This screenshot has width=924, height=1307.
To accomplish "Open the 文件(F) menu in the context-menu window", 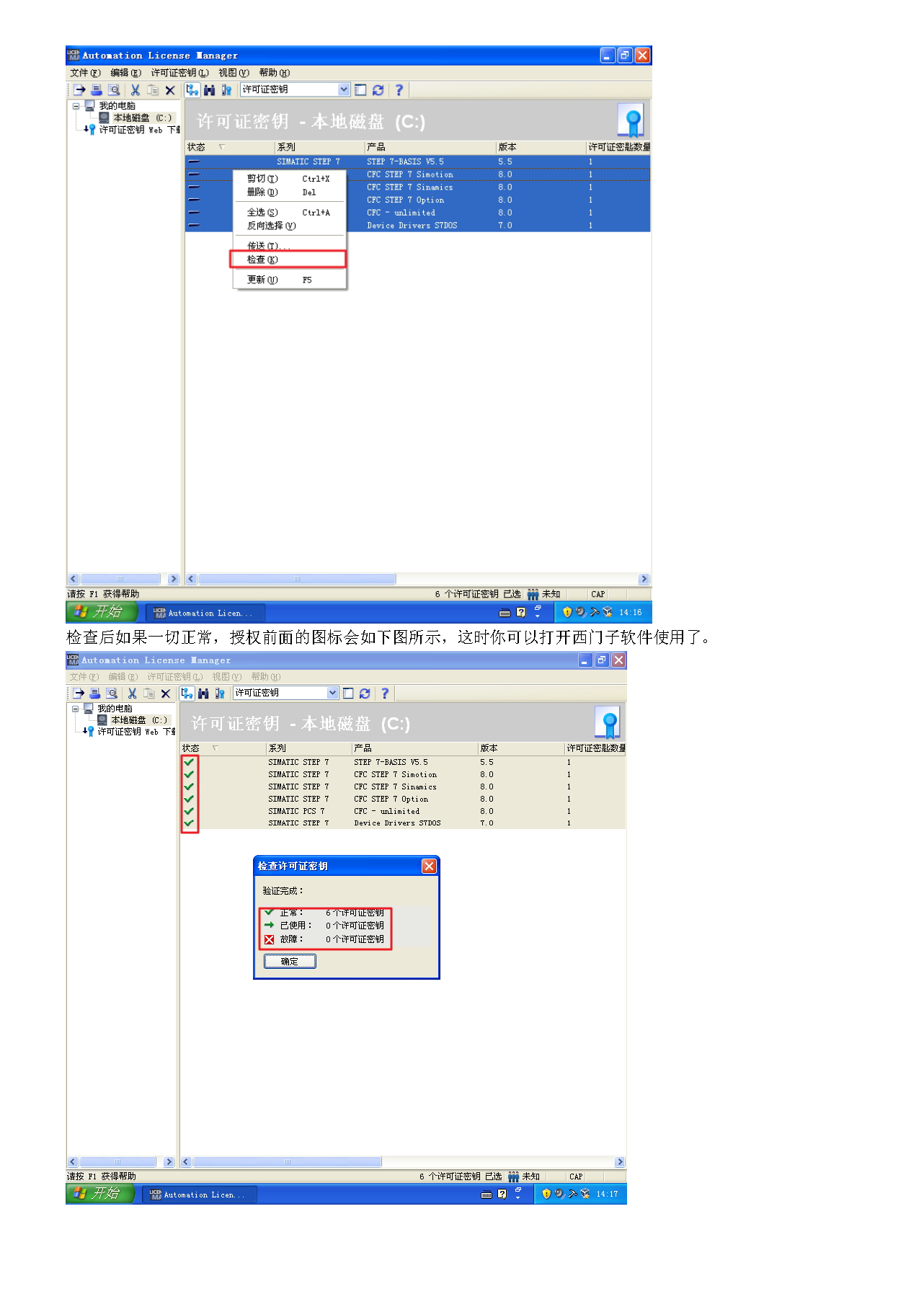I will [x=85, y=73].
